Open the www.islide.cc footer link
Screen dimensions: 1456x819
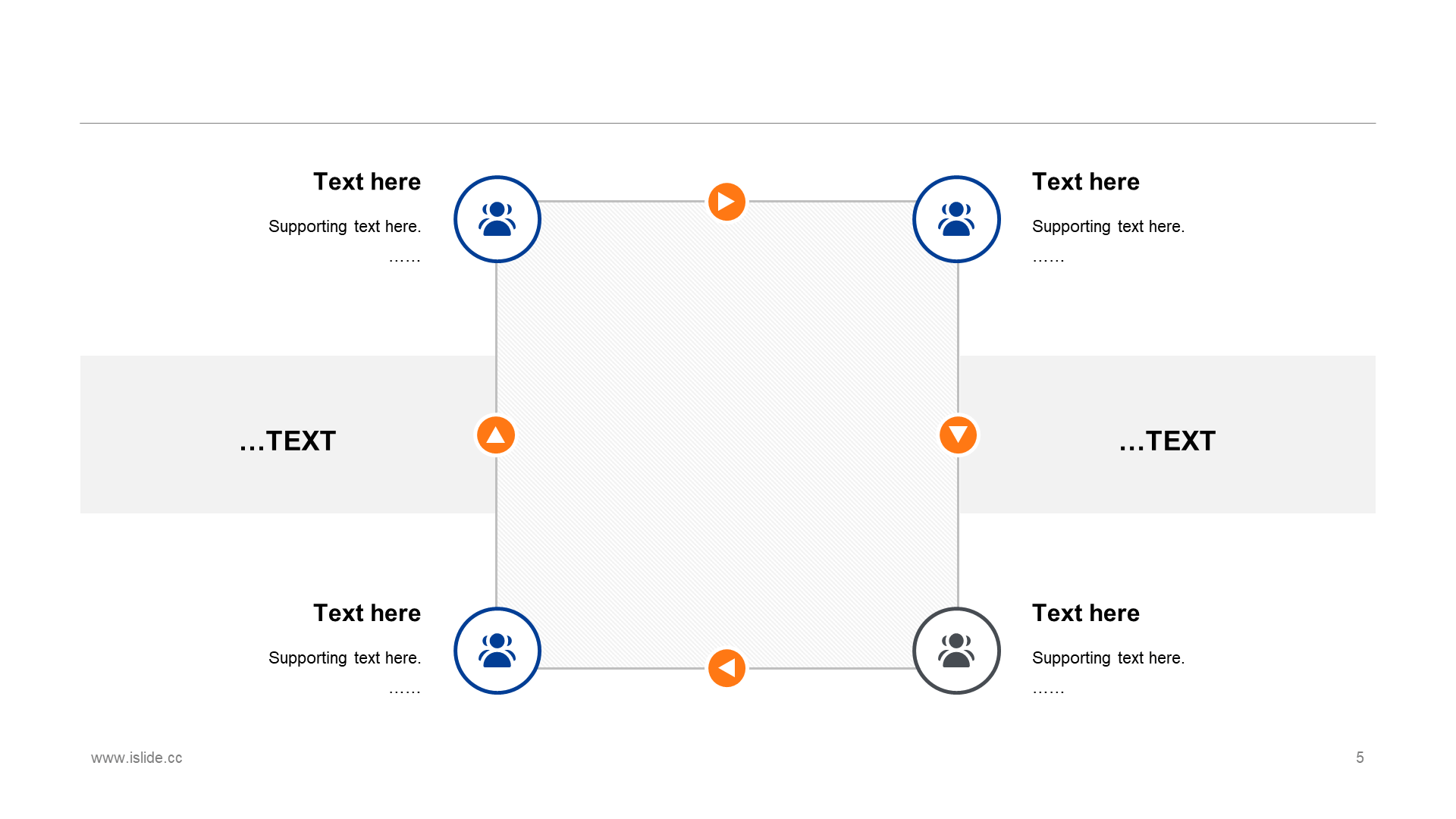(x=136, y=758)
